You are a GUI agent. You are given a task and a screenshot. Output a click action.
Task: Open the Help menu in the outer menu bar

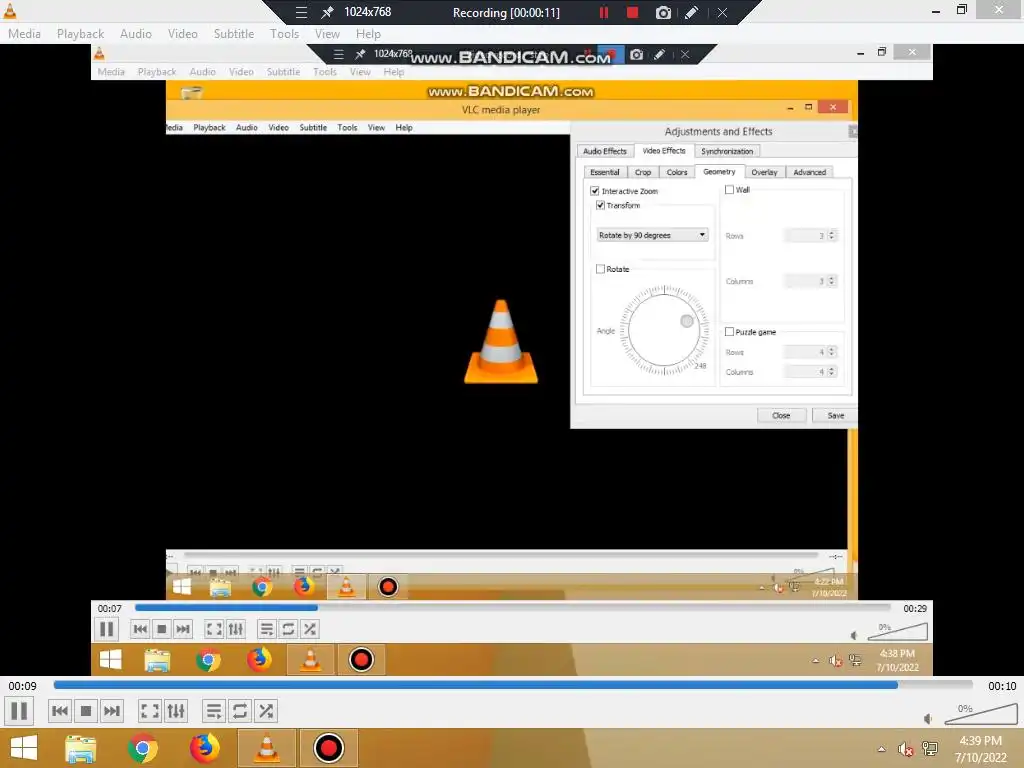click(x=368, y=34)
